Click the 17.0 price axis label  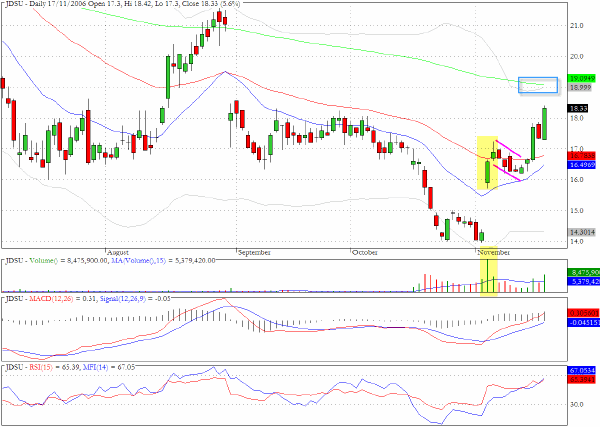pyautogui.click(x=576, y=148)
